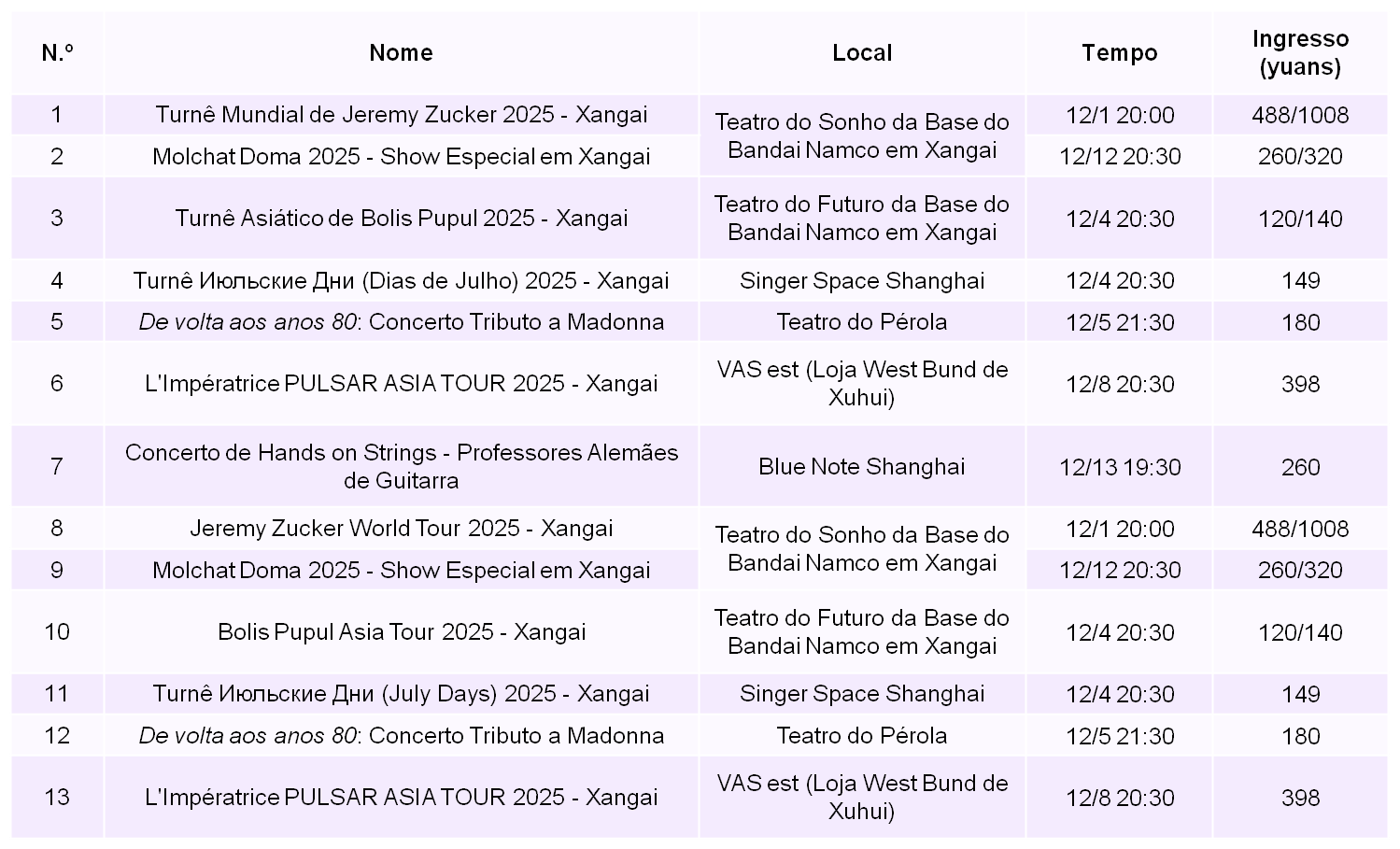
Task: Click row number 7 cell
Action: 57,466
